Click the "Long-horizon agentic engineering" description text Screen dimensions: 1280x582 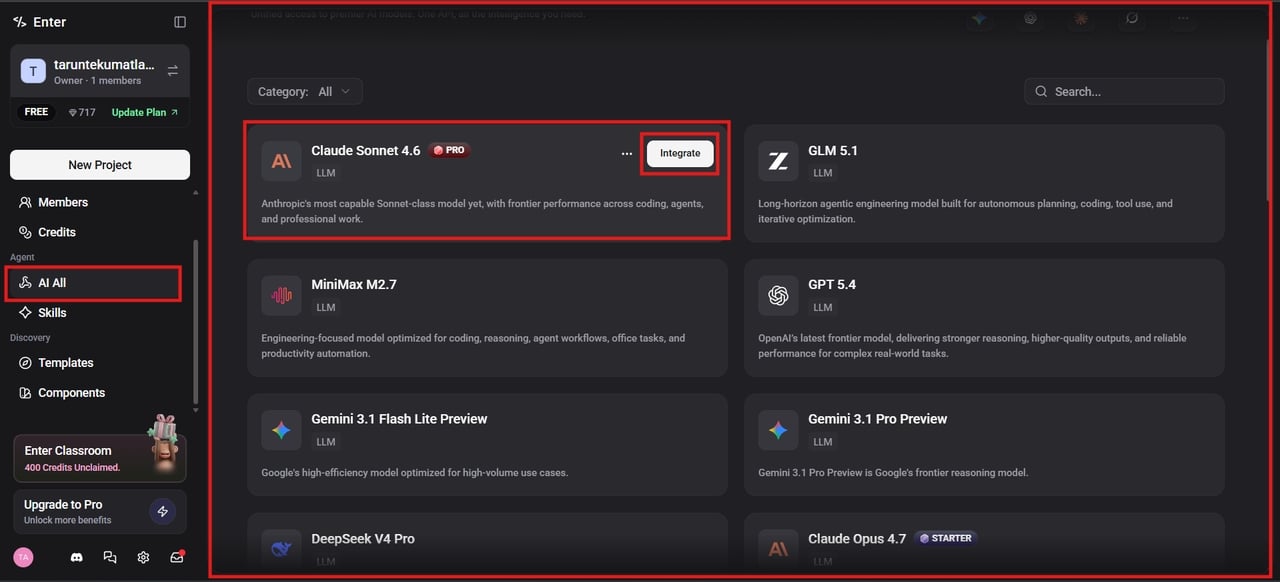965,211
